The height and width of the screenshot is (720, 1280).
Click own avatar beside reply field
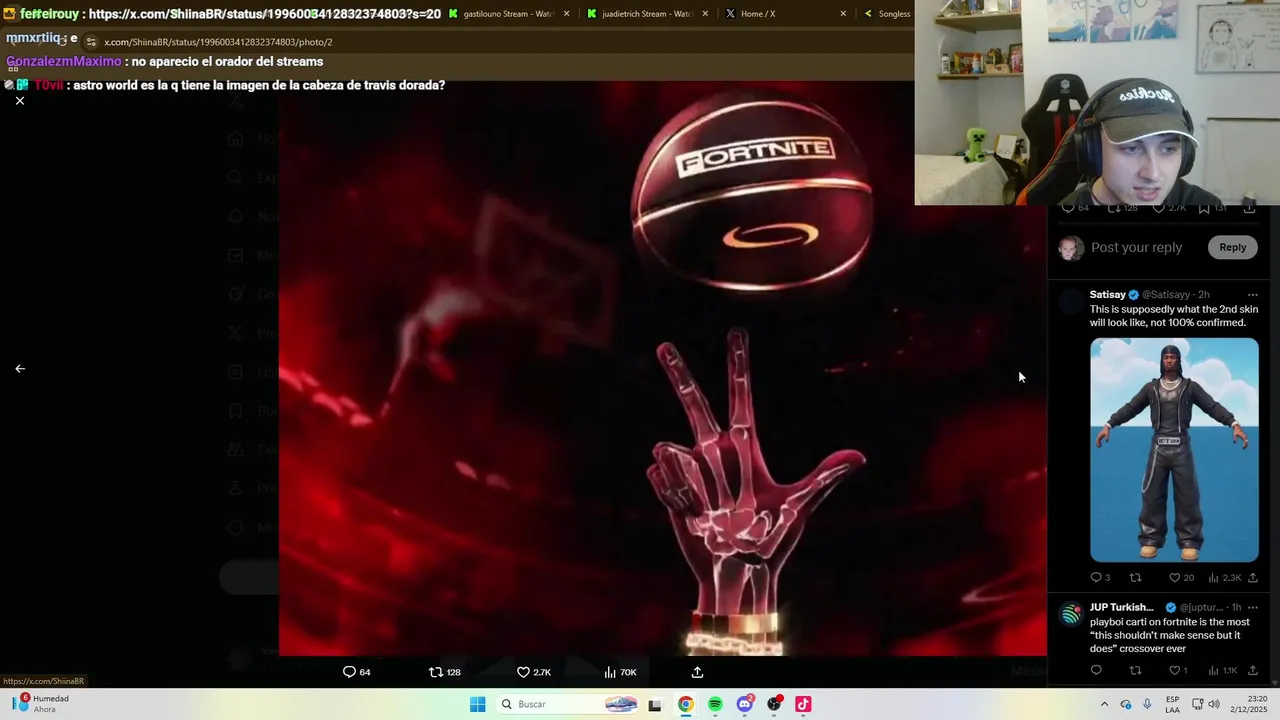click(1071, 248)
